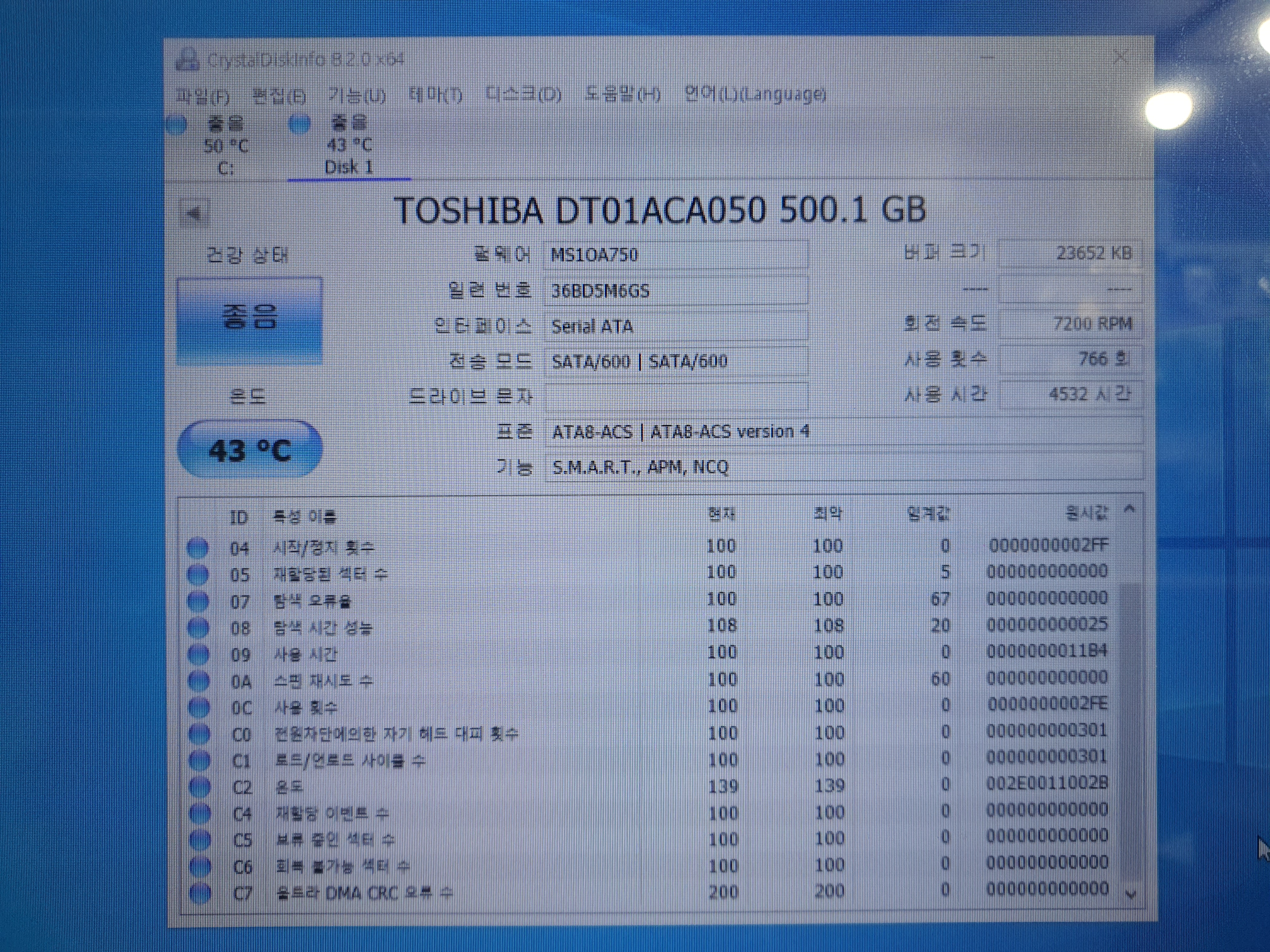1270x952 pixels.
Task: Open the 도움말(H) menu
Action: 622,93
